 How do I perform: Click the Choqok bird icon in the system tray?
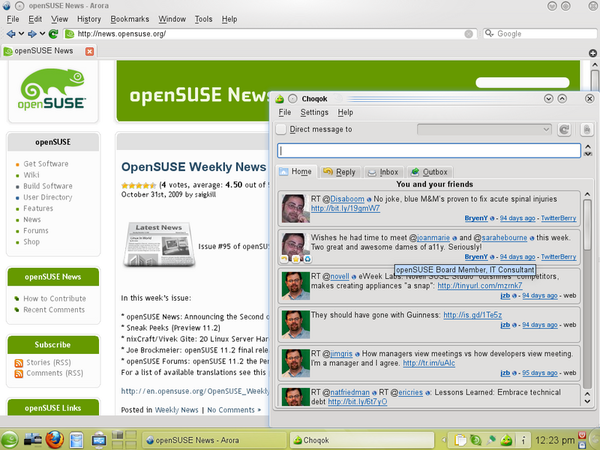click(507, 440)
